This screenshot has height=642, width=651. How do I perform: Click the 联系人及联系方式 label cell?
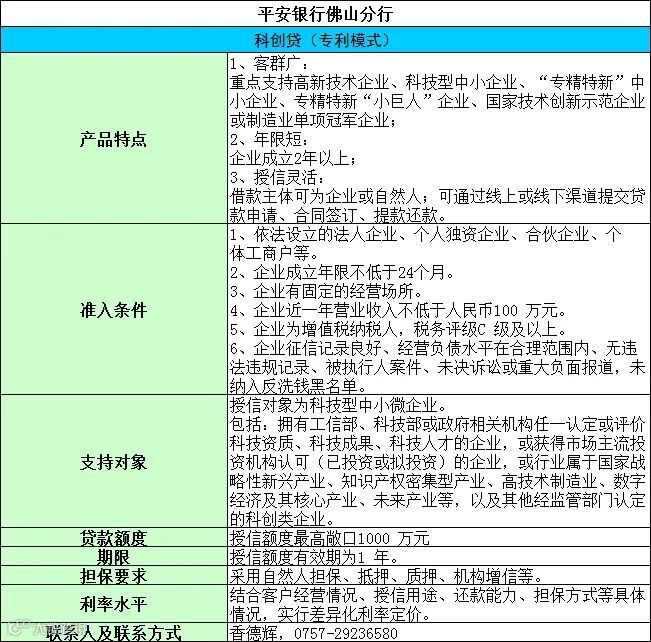114,632
